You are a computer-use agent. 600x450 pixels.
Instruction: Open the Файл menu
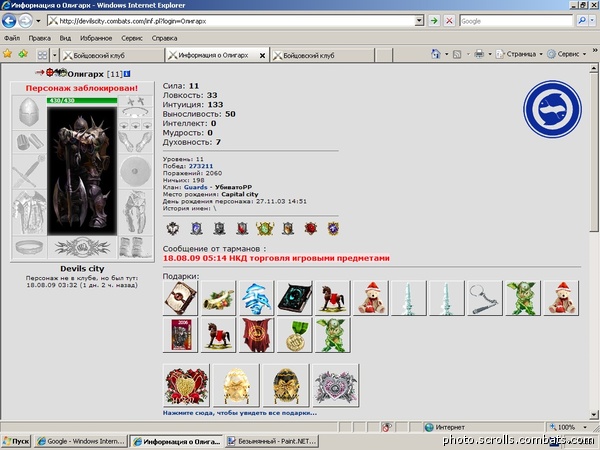coord(12,38)
